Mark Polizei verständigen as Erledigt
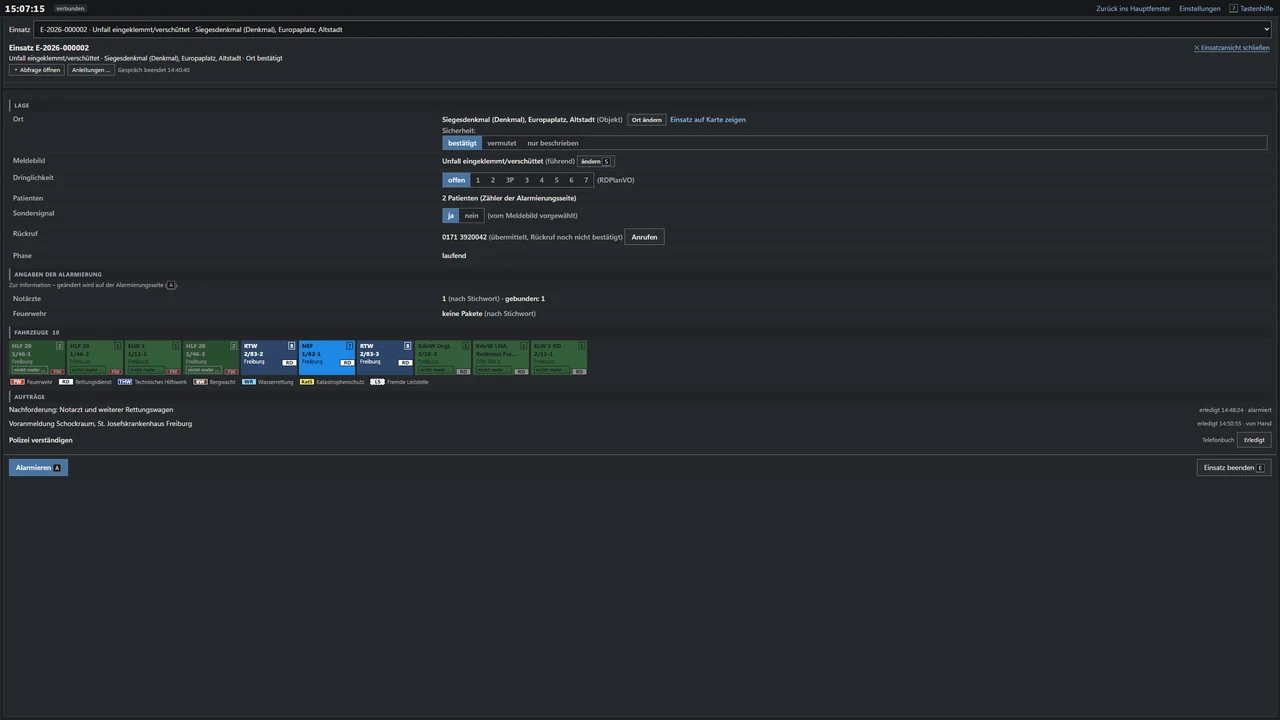Image resolution: width=1280 pixels, height=720 pixels. click(1254, 440)
